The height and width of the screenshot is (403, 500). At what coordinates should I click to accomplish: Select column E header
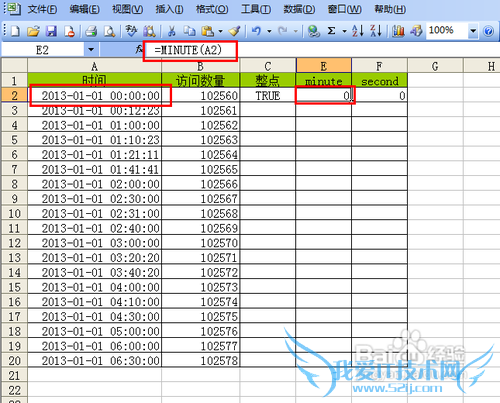324,66
